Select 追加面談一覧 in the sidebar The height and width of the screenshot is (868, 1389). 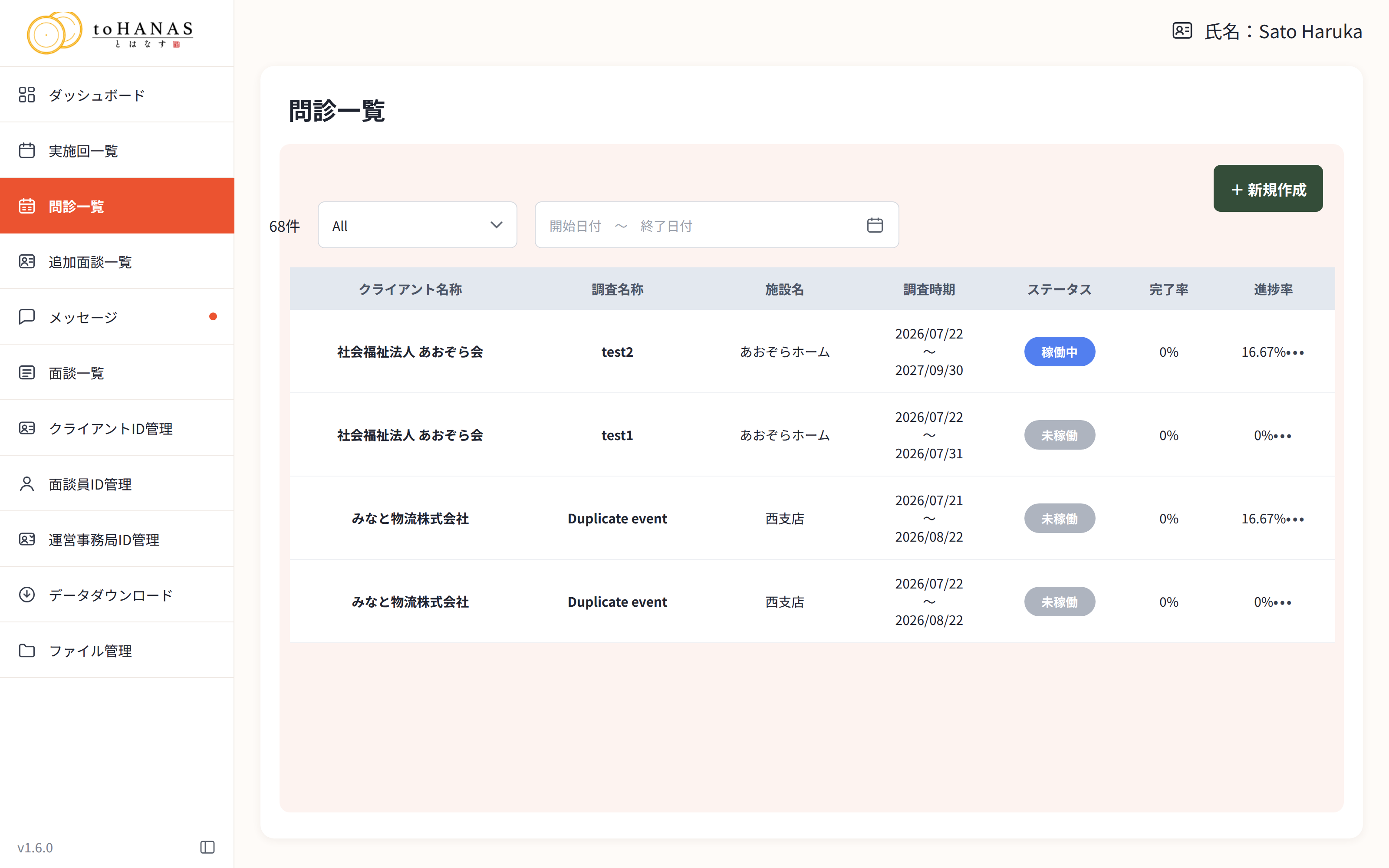[x=117, y=262]
